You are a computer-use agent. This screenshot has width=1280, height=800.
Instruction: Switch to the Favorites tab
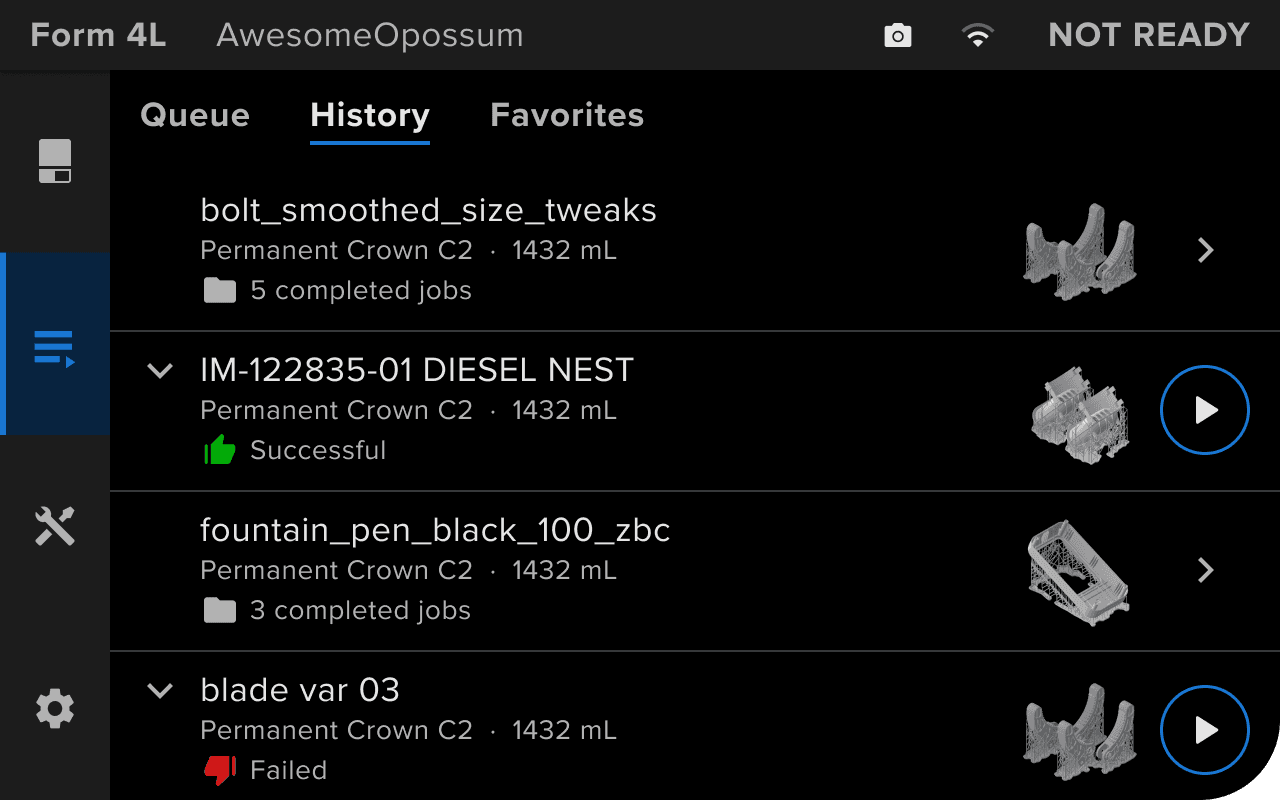coord(567,115)
